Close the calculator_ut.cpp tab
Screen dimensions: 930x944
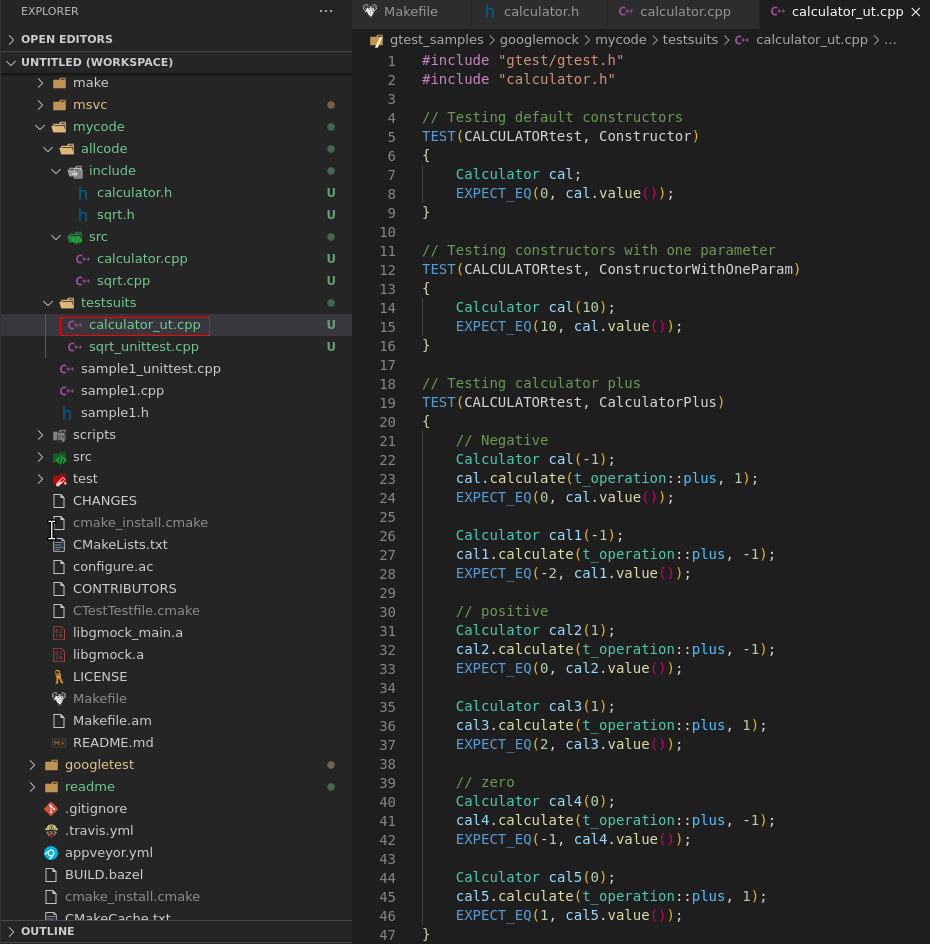(916, 11)
